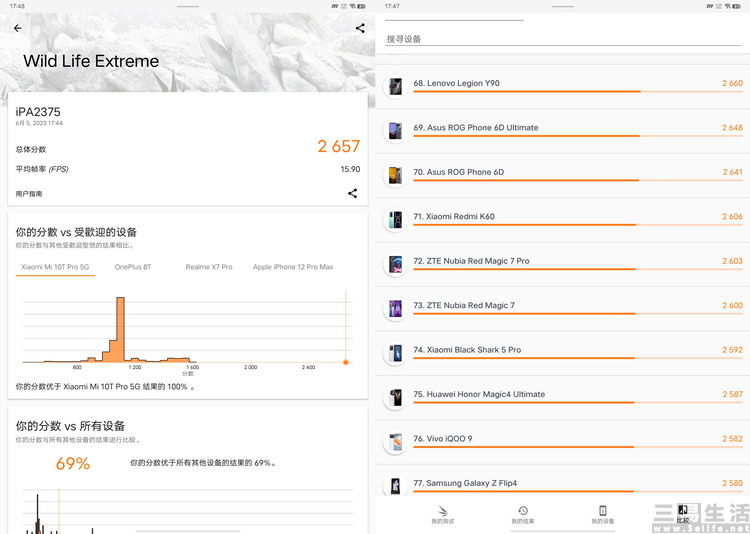Click the 你的分数 vs 所有设备 heading
This screenshot has height=534, width=750.
70,426
